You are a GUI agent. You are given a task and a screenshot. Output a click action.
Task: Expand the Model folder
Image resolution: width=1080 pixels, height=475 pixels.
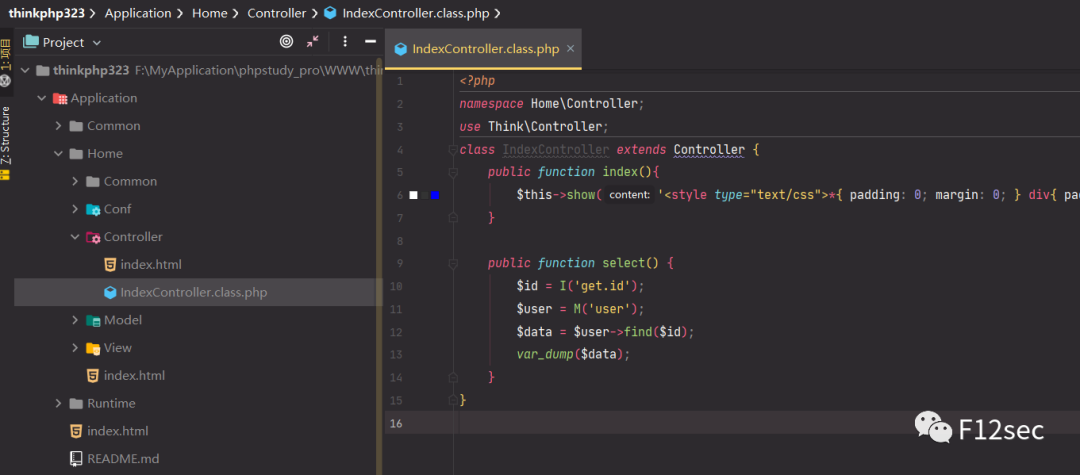pyautogui.click(x=75, y=320)
